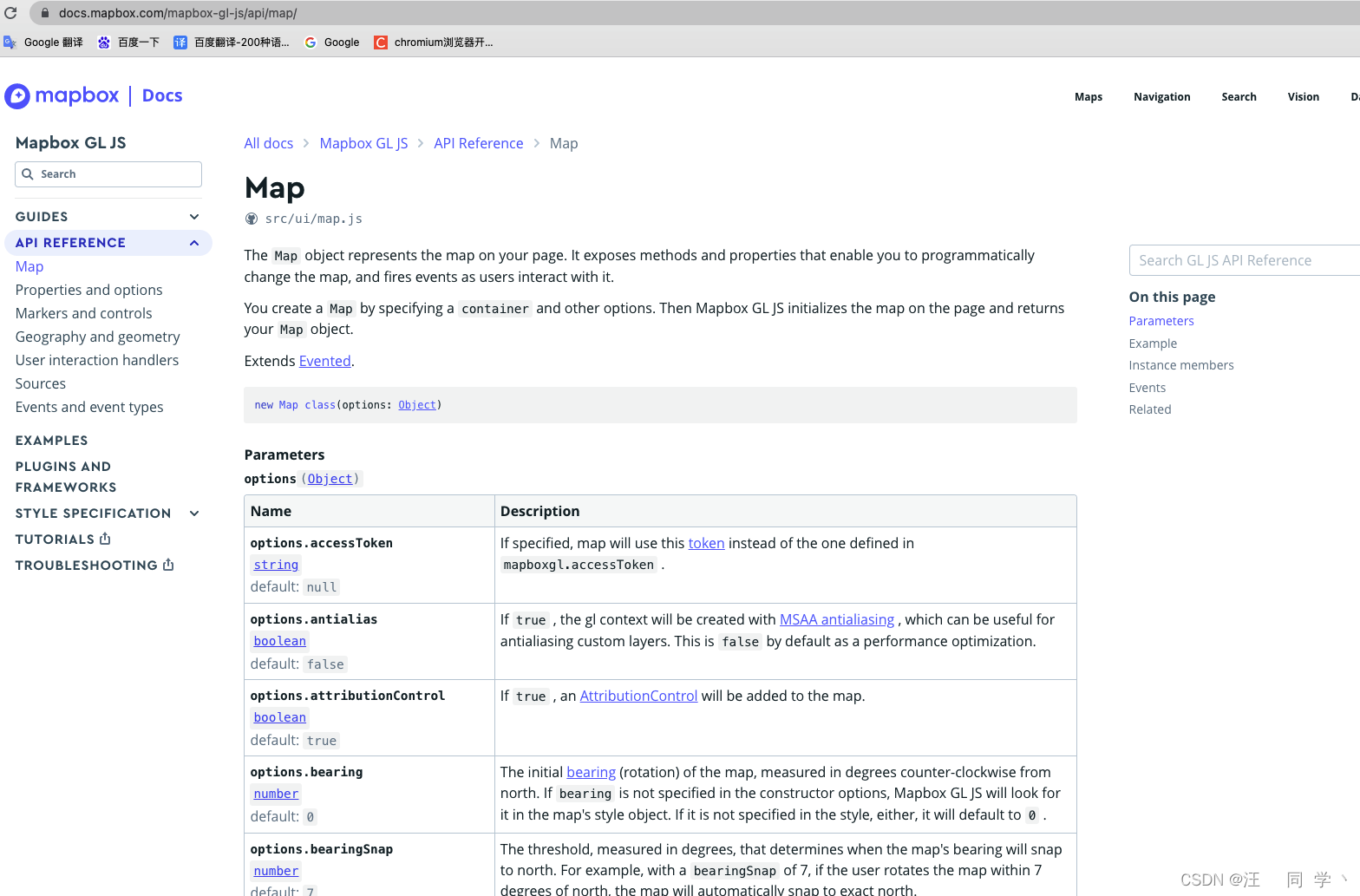Expand the Guides section chevron
The image size is (1360, 896).
194,217
